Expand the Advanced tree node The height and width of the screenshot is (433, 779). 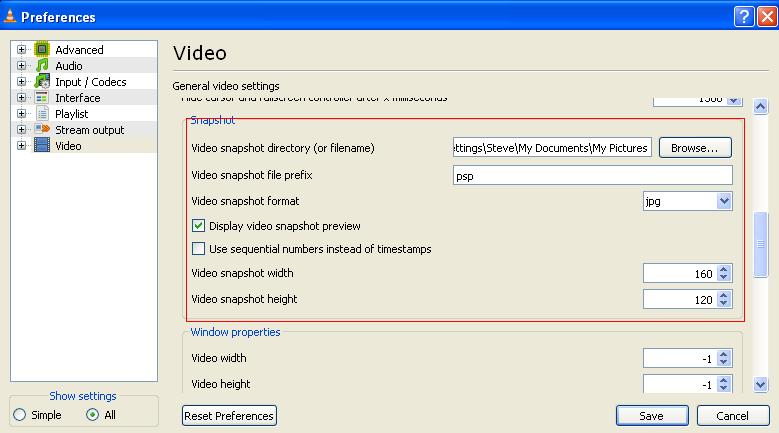pyautogui.click(x=21, y=49)
